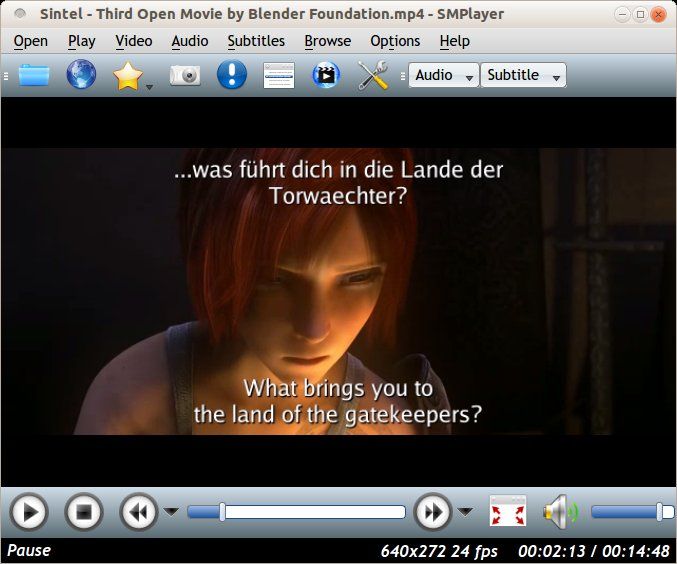Open the Help menu
Screen dimensions: 677x564
[x=455, y=41]
